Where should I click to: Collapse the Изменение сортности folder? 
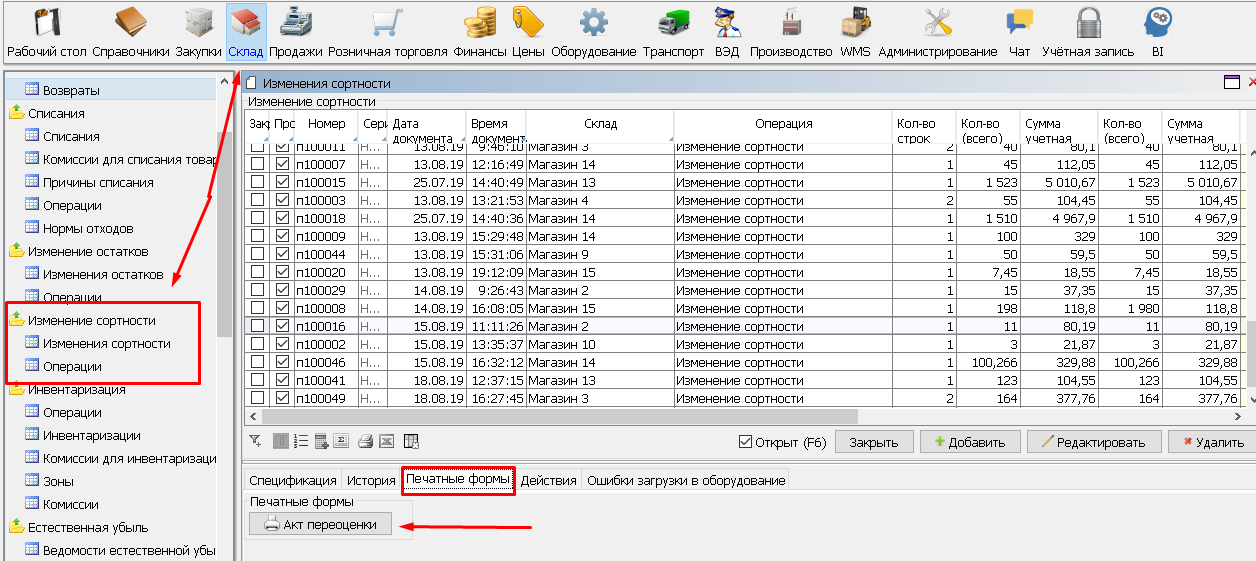coord(17,321)
